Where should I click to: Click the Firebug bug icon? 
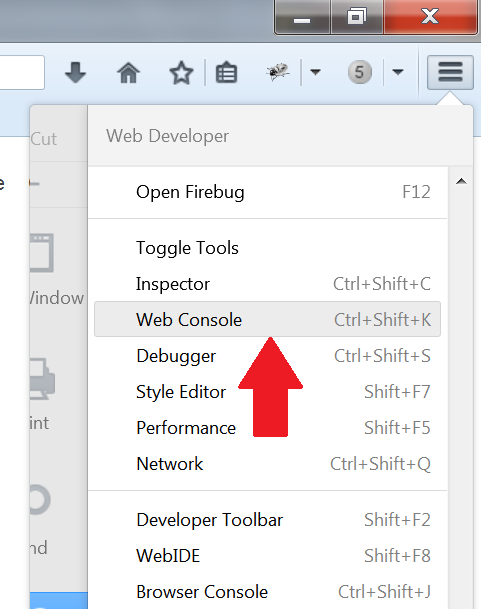pyautogui.click(x=278, y=72)
